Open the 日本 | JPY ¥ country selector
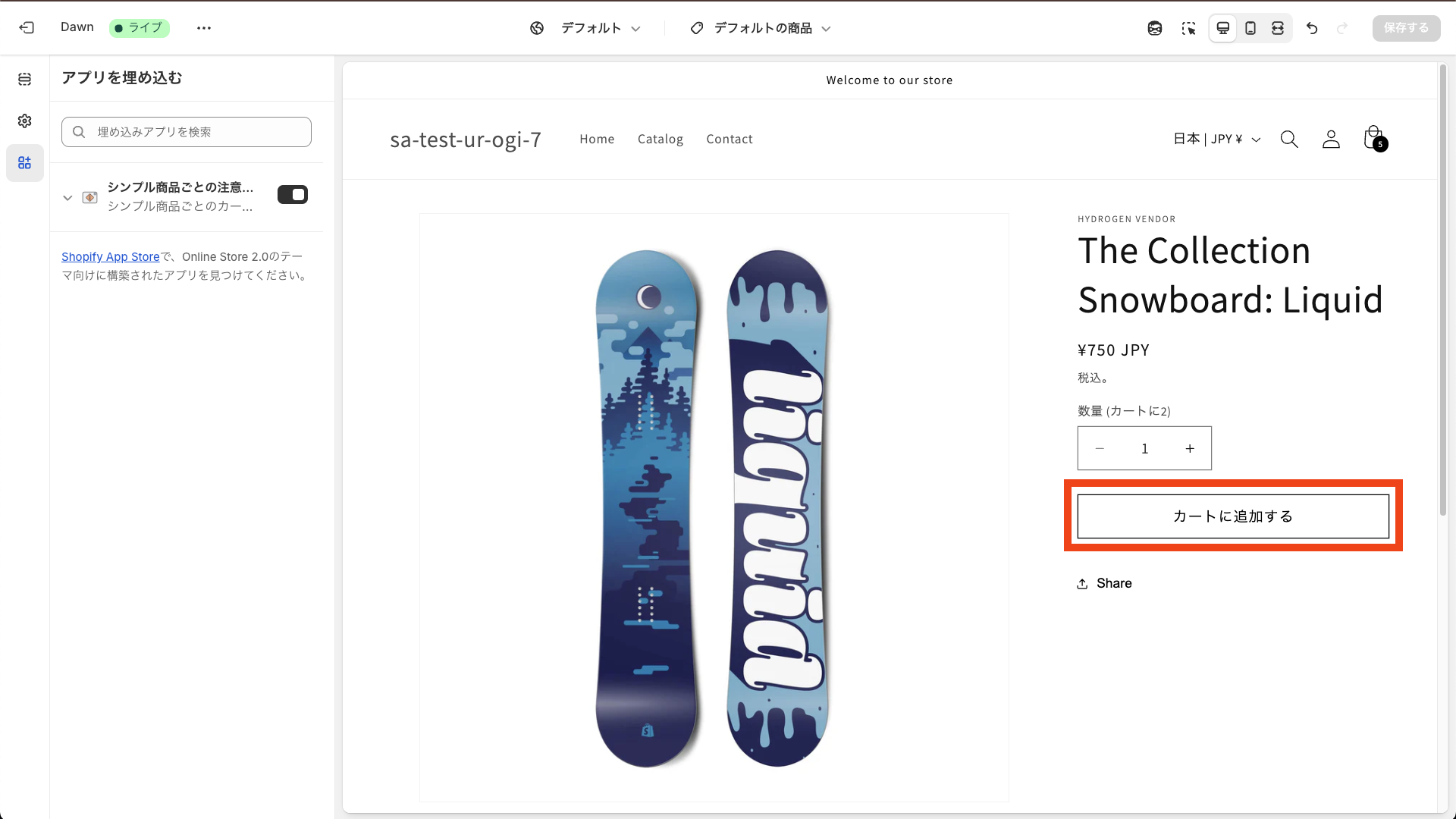 pyautogui.click(x=1216, y=140)
